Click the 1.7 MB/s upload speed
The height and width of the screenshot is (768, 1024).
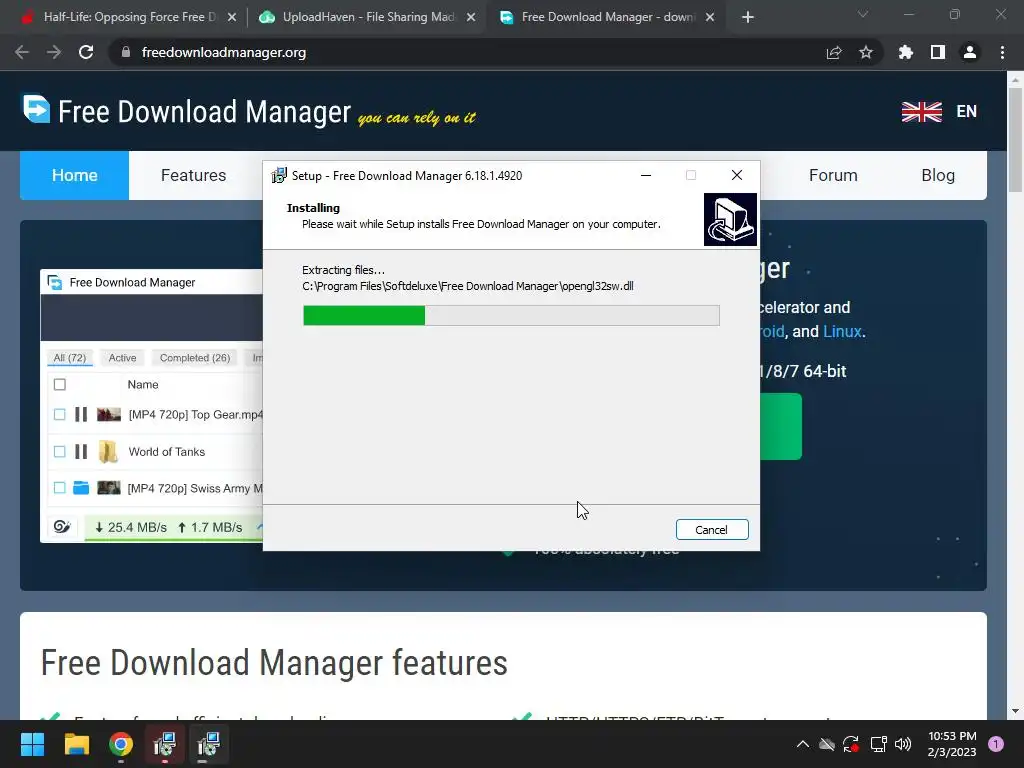tap(210, 527)
